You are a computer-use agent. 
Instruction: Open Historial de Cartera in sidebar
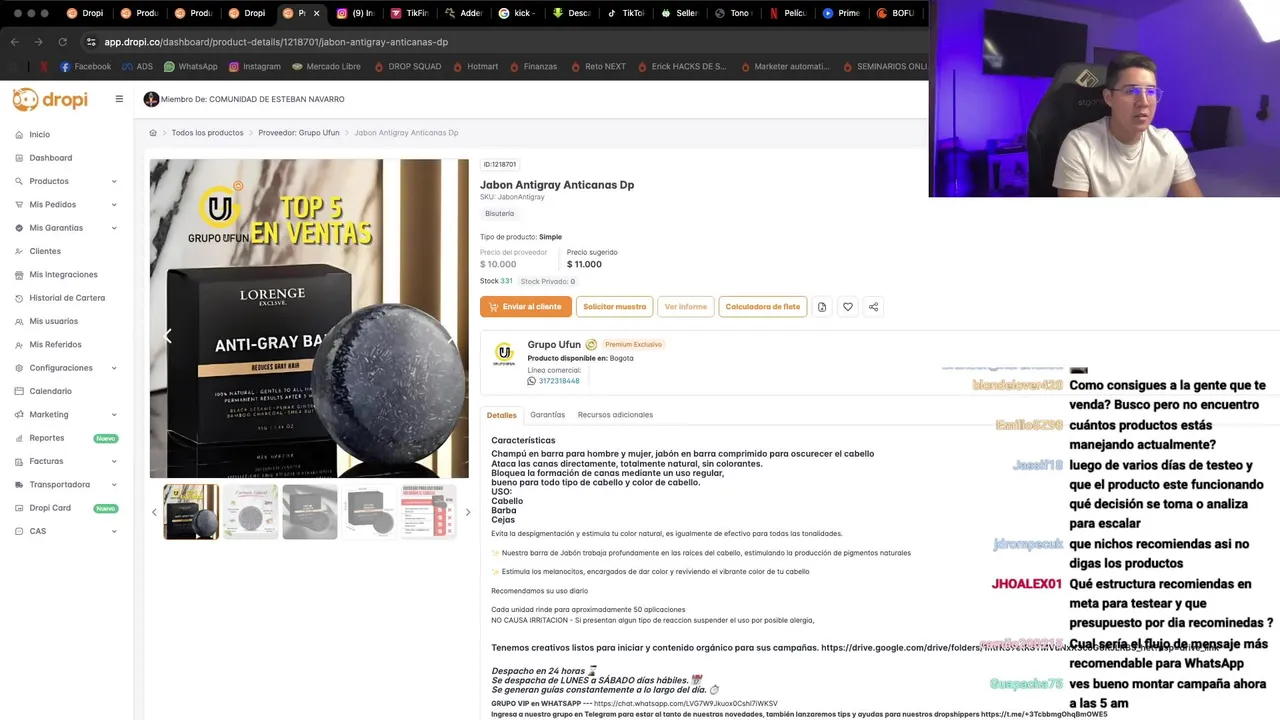tap(67, 298)
